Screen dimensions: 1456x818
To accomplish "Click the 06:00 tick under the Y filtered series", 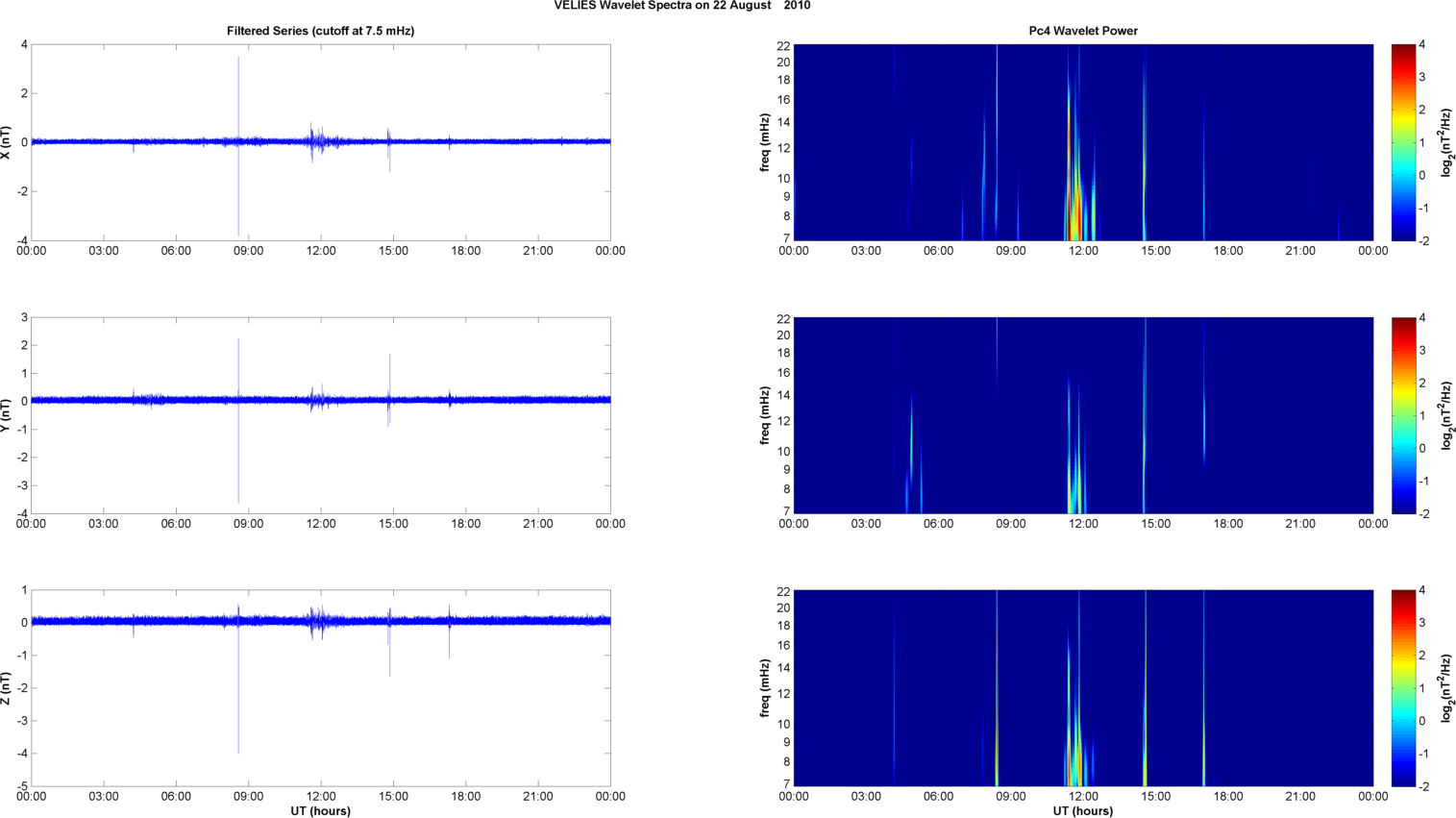I will coord(176,524).
